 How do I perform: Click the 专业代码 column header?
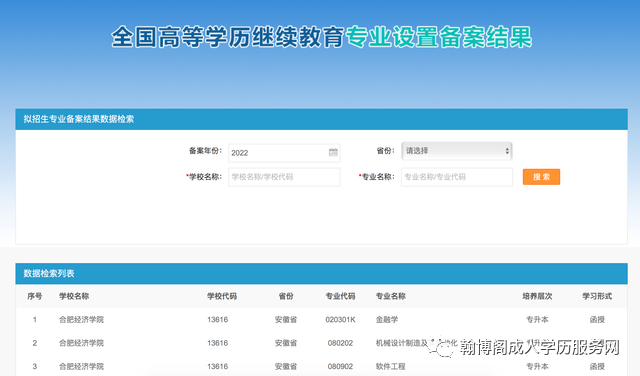pos(340,296)
